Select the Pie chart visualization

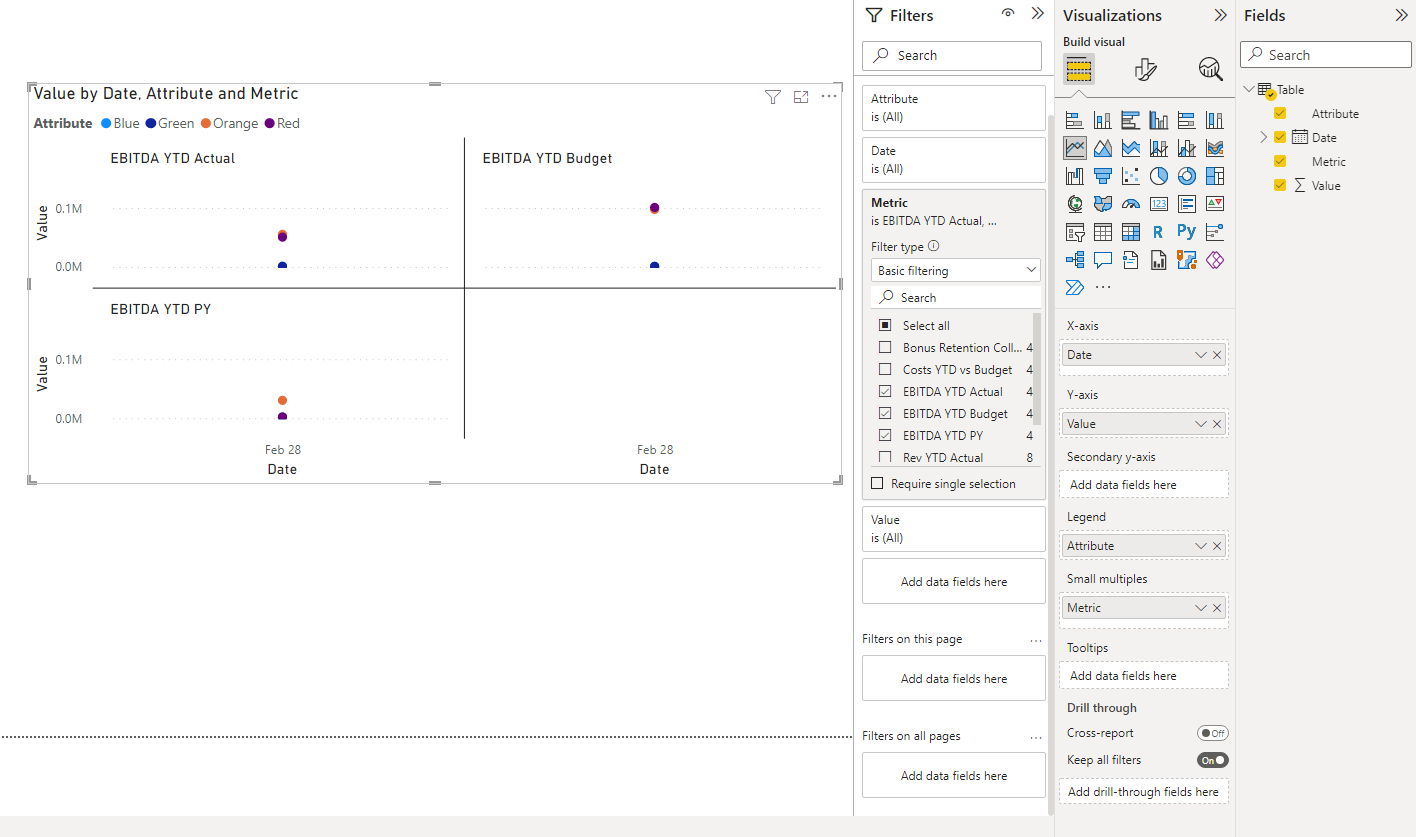1159,176
